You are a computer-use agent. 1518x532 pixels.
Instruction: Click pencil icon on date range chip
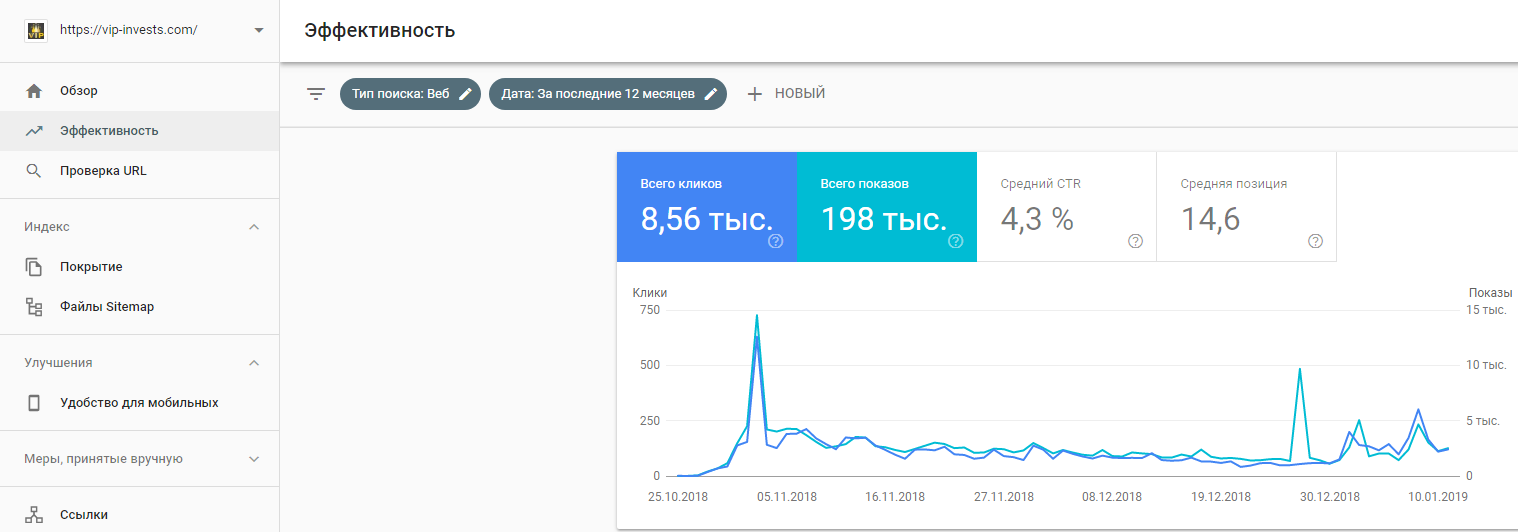point(711,94)
